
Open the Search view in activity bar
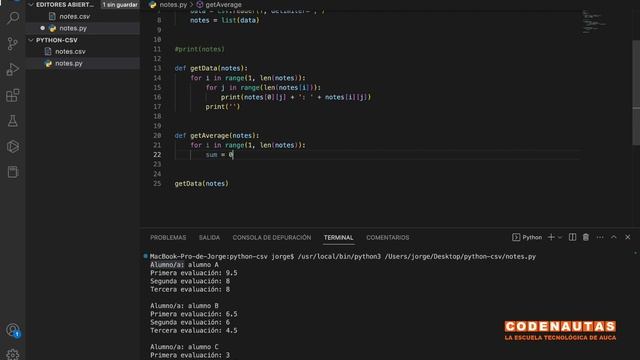tap(13, 18)
